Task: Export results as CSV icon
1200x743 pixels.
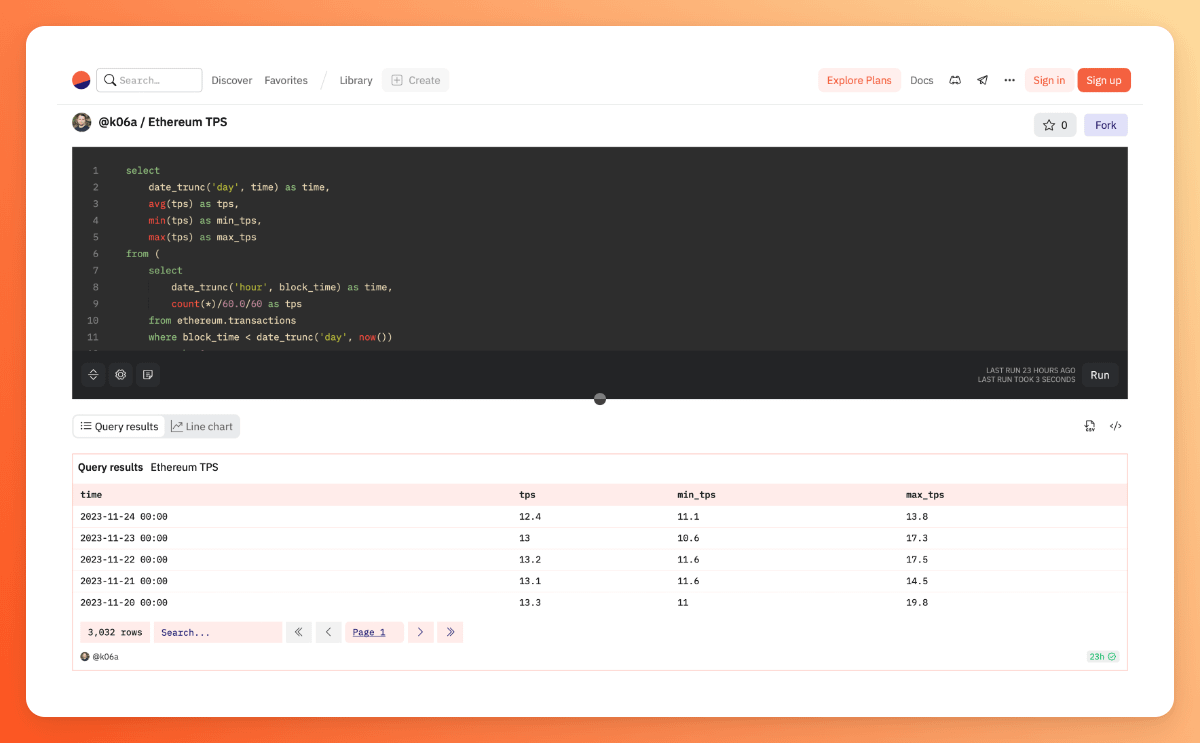Action: [1089, 426]
